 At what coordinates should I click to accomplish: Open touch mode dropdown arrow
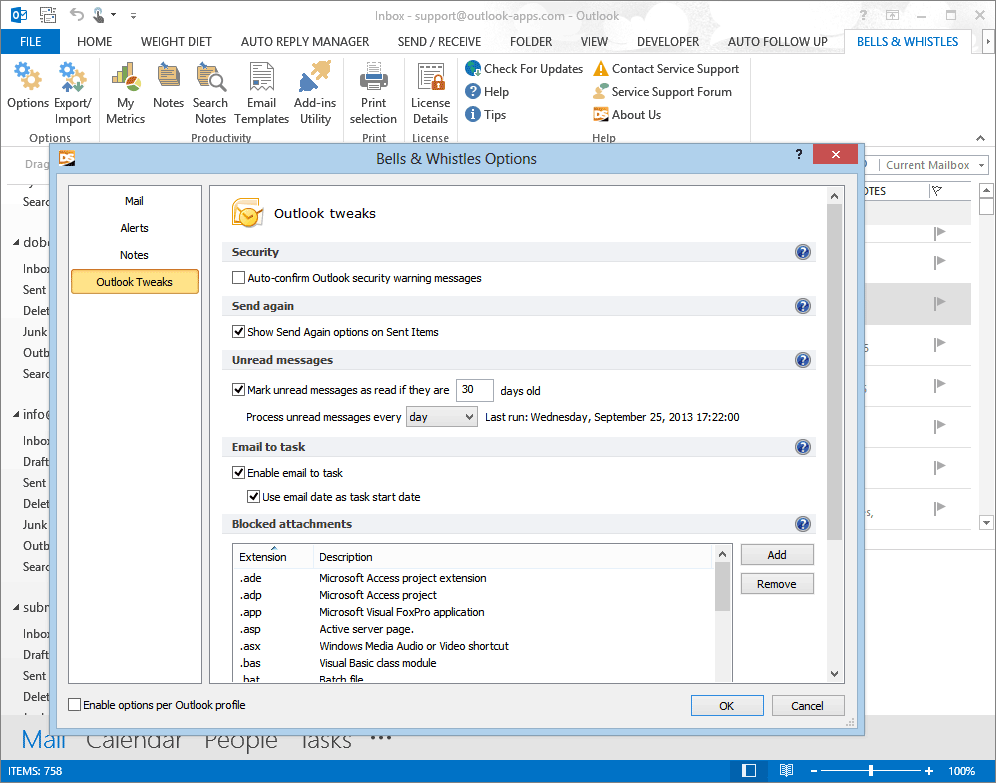coord(113,14)
